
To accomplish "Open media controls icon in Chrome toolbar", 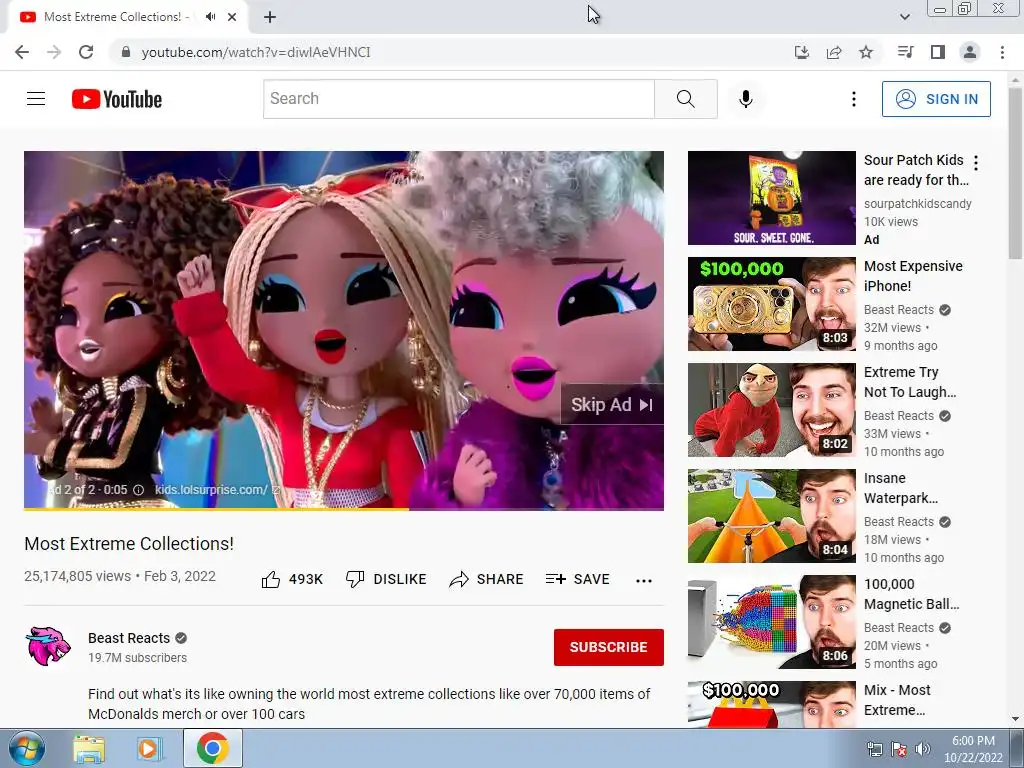I will coord(905,52).
